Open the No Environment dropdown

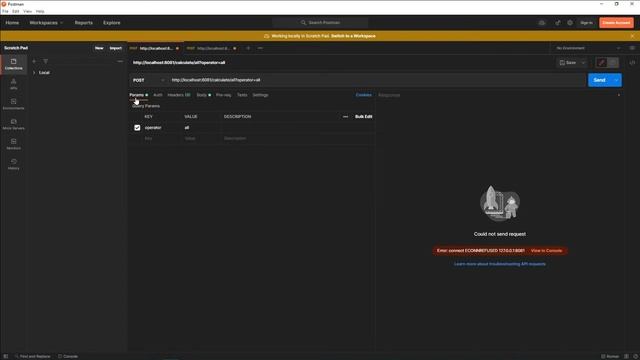tap(588, 48)
